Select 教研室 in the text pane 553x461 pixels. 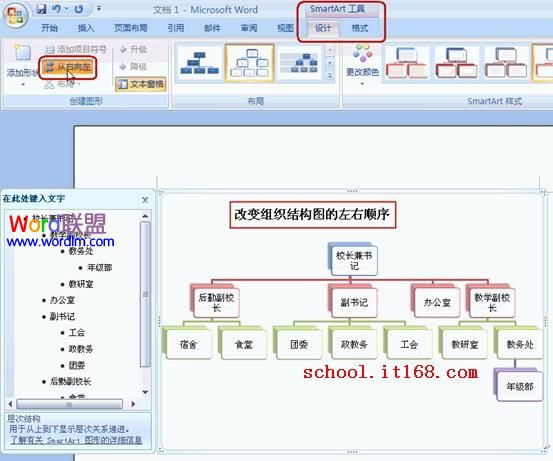click(81, 284)
